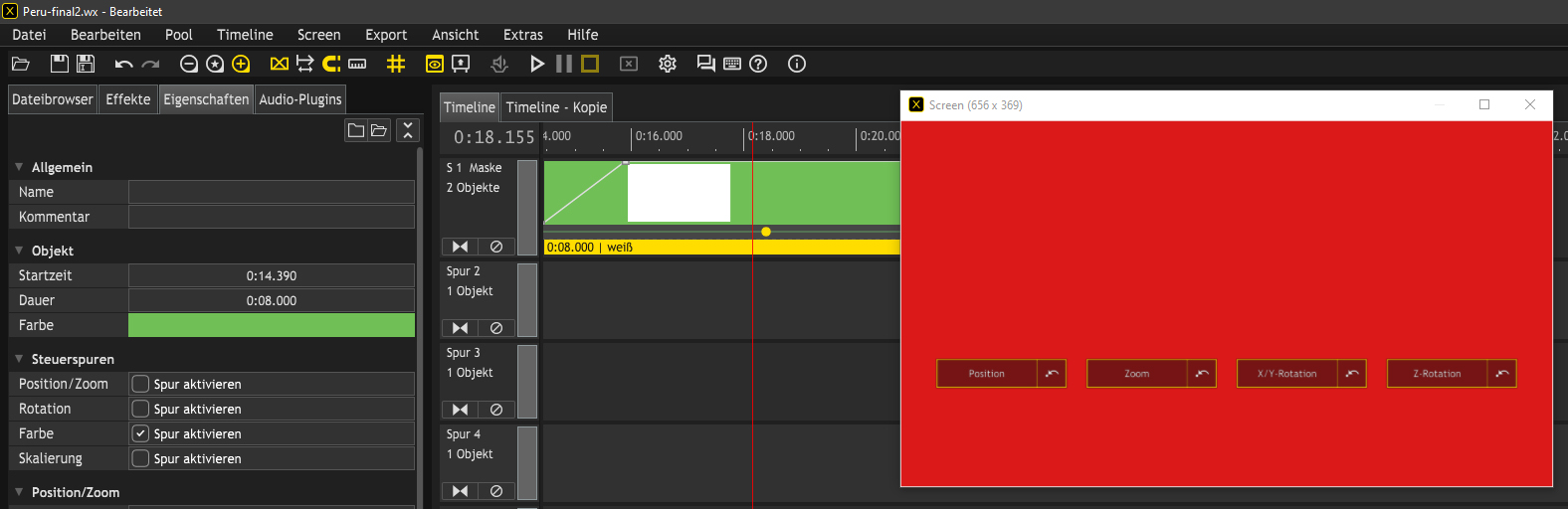Click the open folder icon in Eigenschaften panel

[x=379, y=130]
